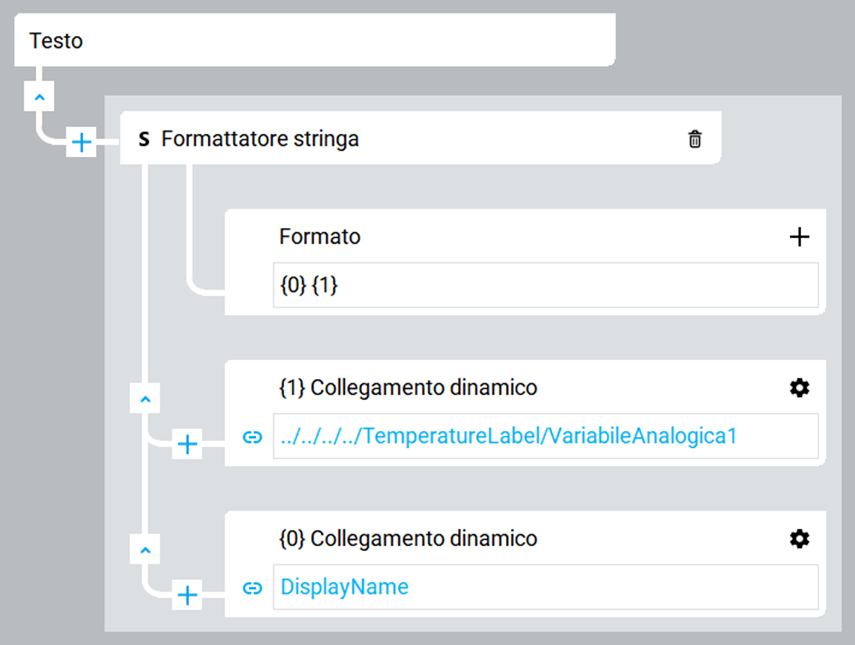
Task: Add a placeholder using the Formato plus icon
Action: [799, 237]
